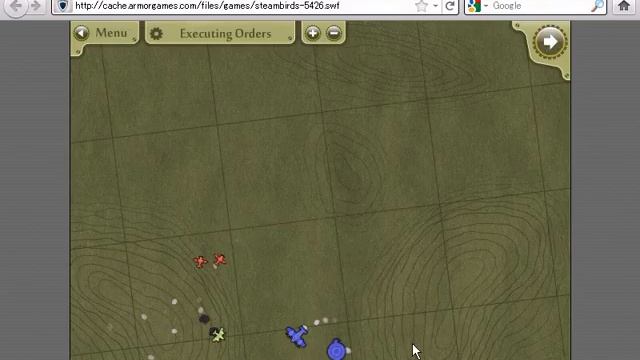Open the URL history dropdown arrow
Viewport: 640px width, 360px height.
[x=436, y=6]
